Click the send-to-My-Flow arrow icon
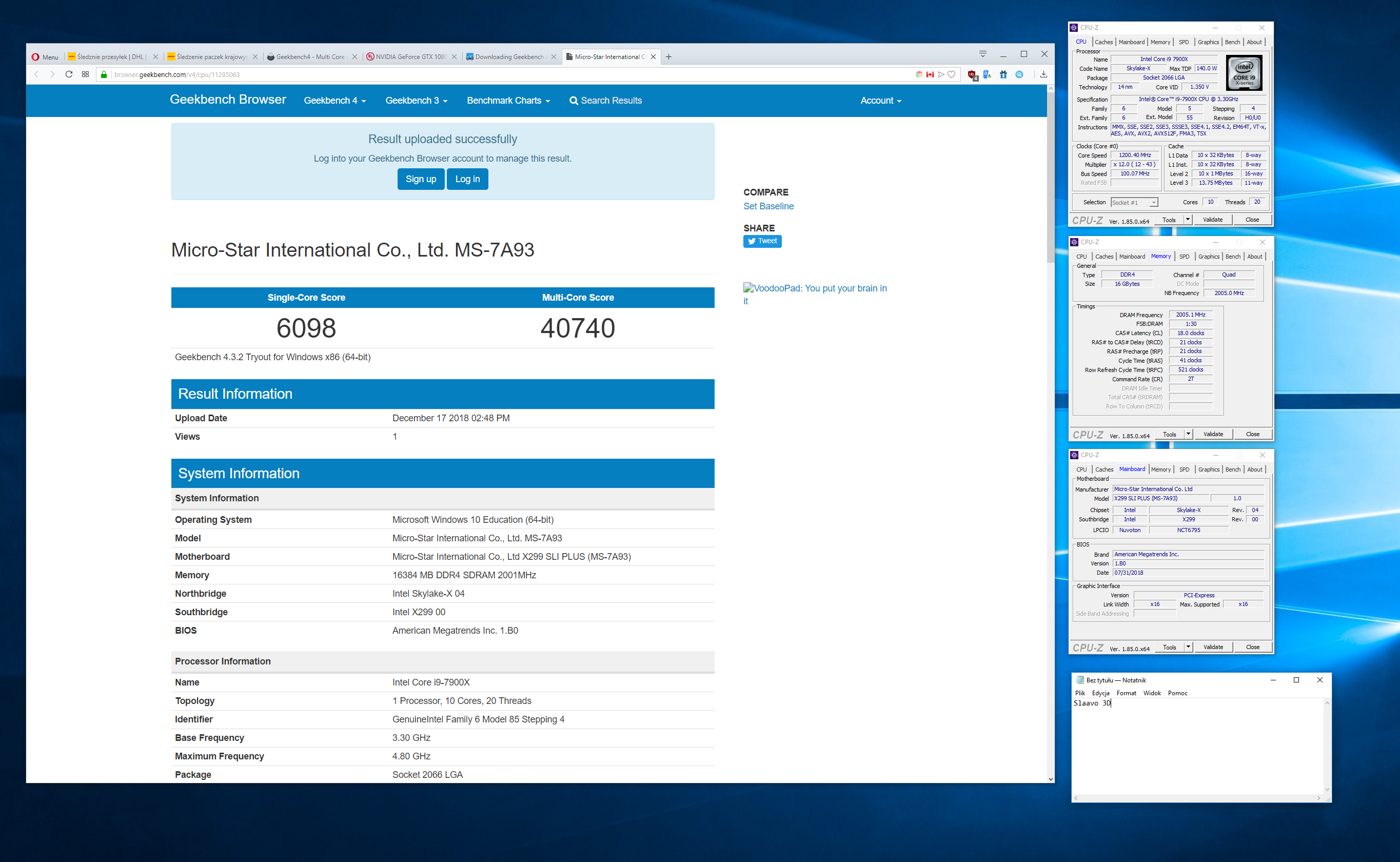This screenshot has width=1400, height=862. 940,74
